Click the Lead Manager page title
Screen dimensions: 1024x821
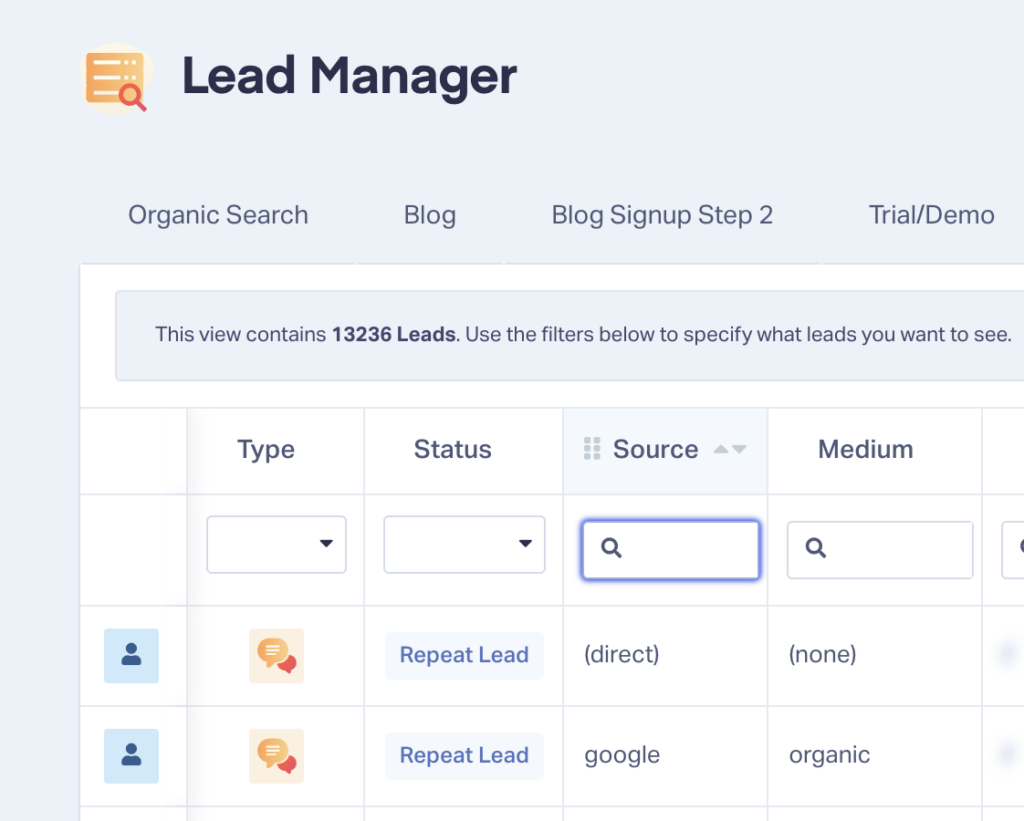349,77
